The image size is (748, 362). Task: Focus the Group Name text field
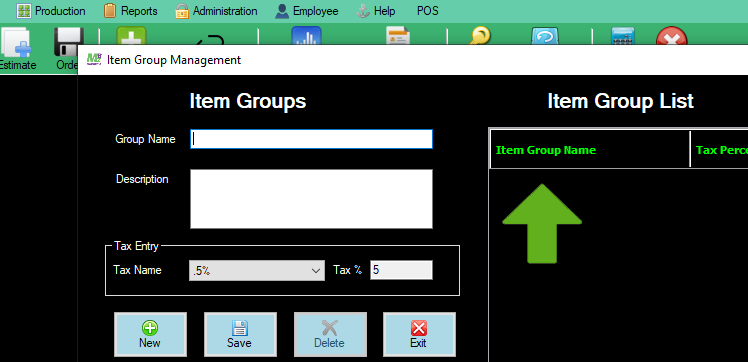pos(312,139)
